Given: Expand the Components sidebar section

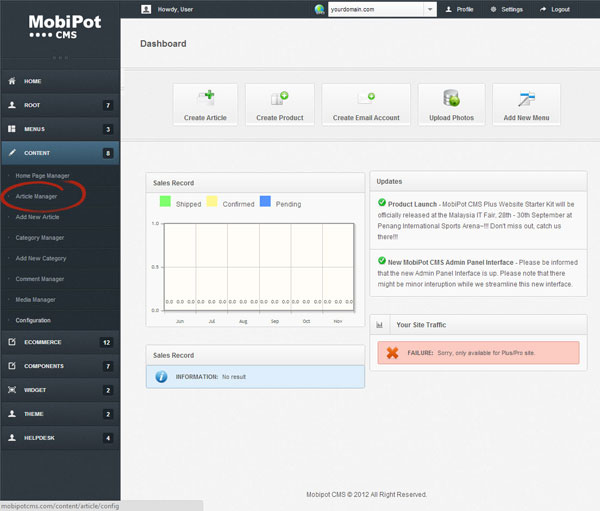Looking at the screenshot, I should coord(60,366).
